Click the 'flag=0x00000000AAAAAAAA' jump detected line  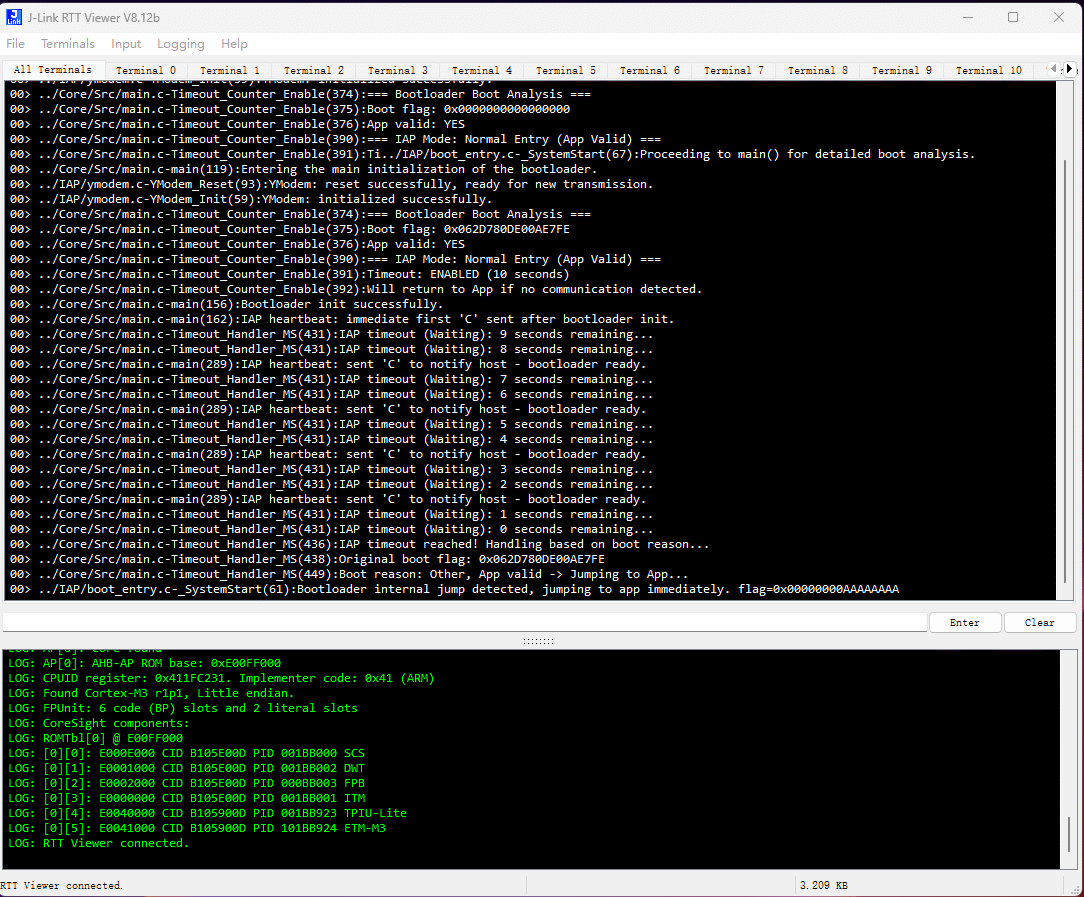[x=454, y=589]
